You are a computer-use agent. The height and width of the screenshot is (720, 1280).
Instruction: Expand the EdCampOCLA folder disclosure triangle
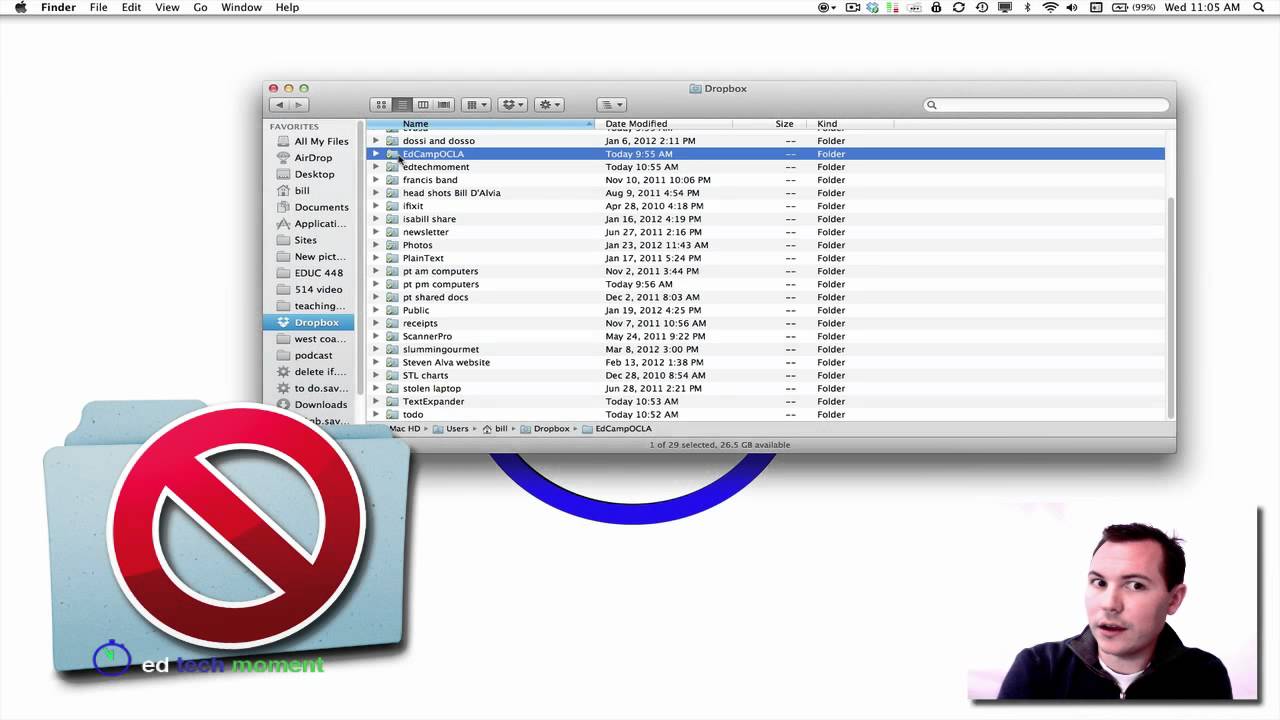click(x=376, y=154)
